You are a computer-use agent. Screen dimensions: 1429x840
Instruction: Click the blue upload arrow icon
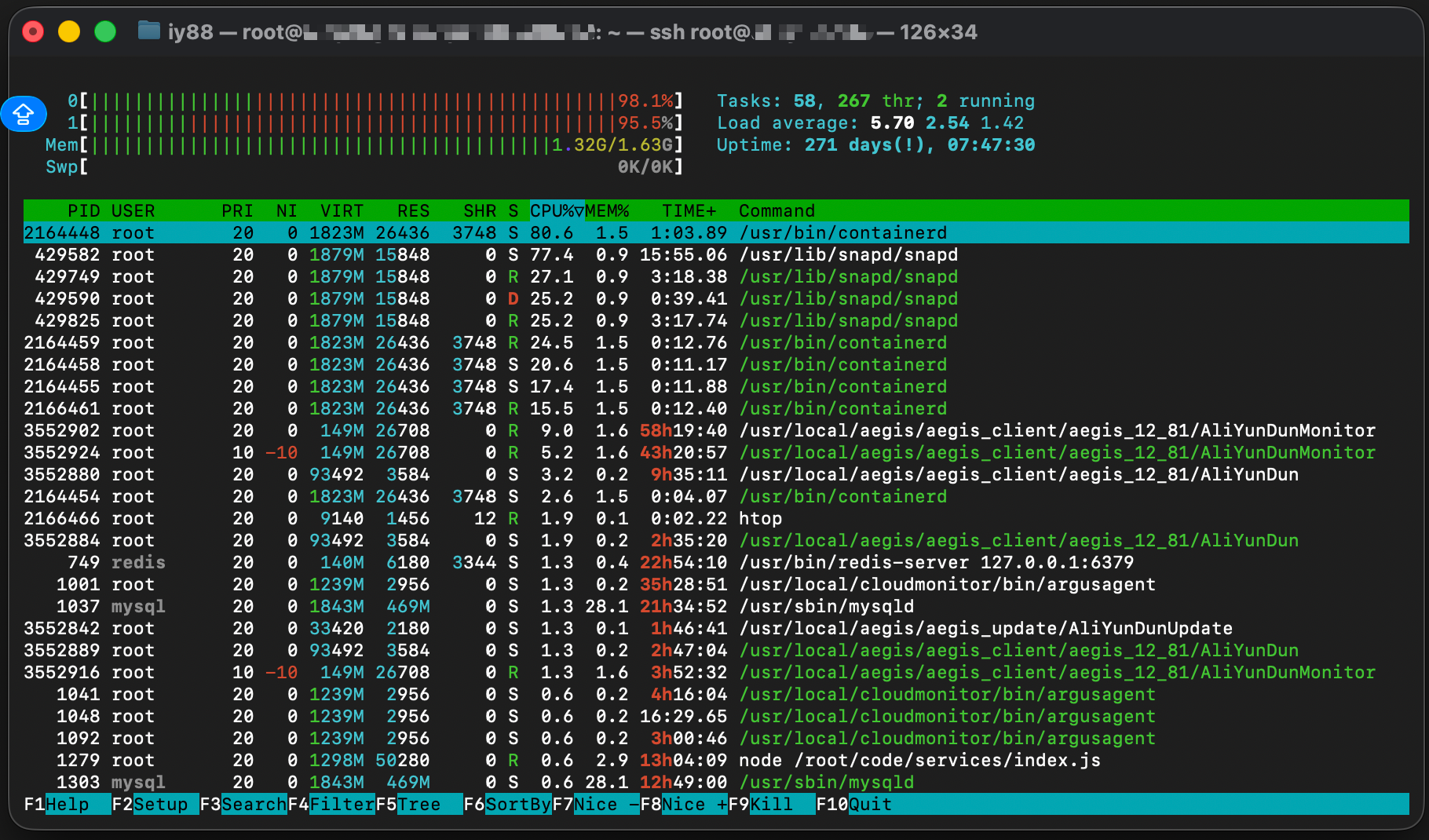click(24, 114)
